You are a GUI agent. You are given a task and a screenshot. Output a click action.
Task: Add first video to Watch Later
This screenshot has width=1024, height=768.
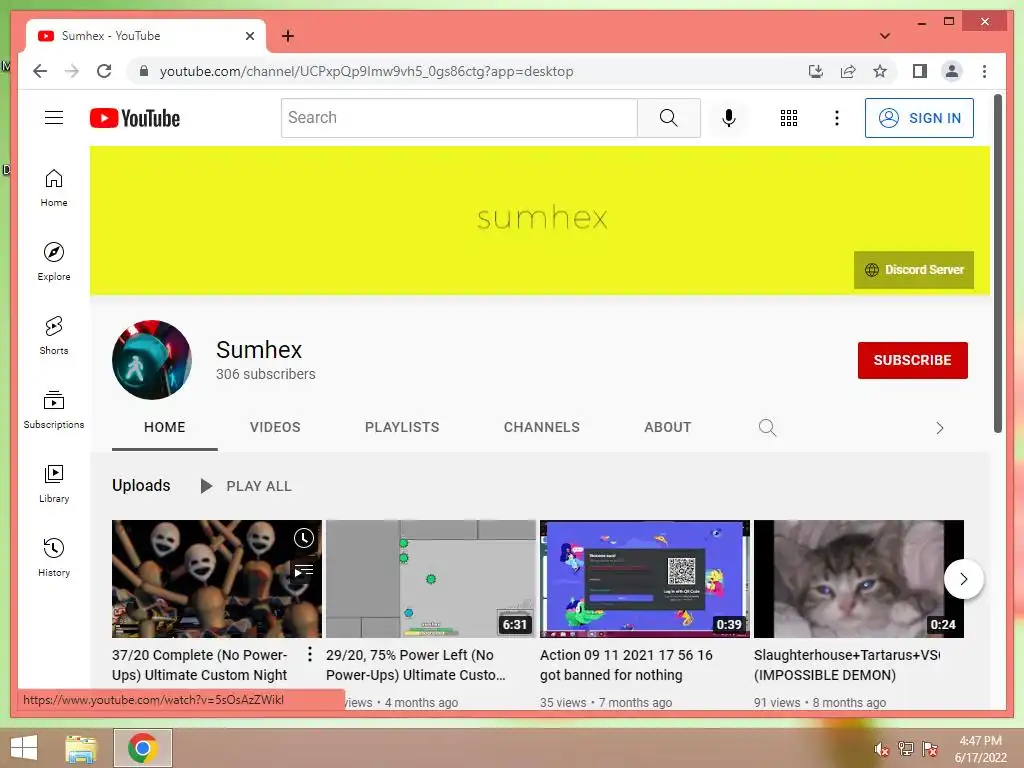[304, 538]
